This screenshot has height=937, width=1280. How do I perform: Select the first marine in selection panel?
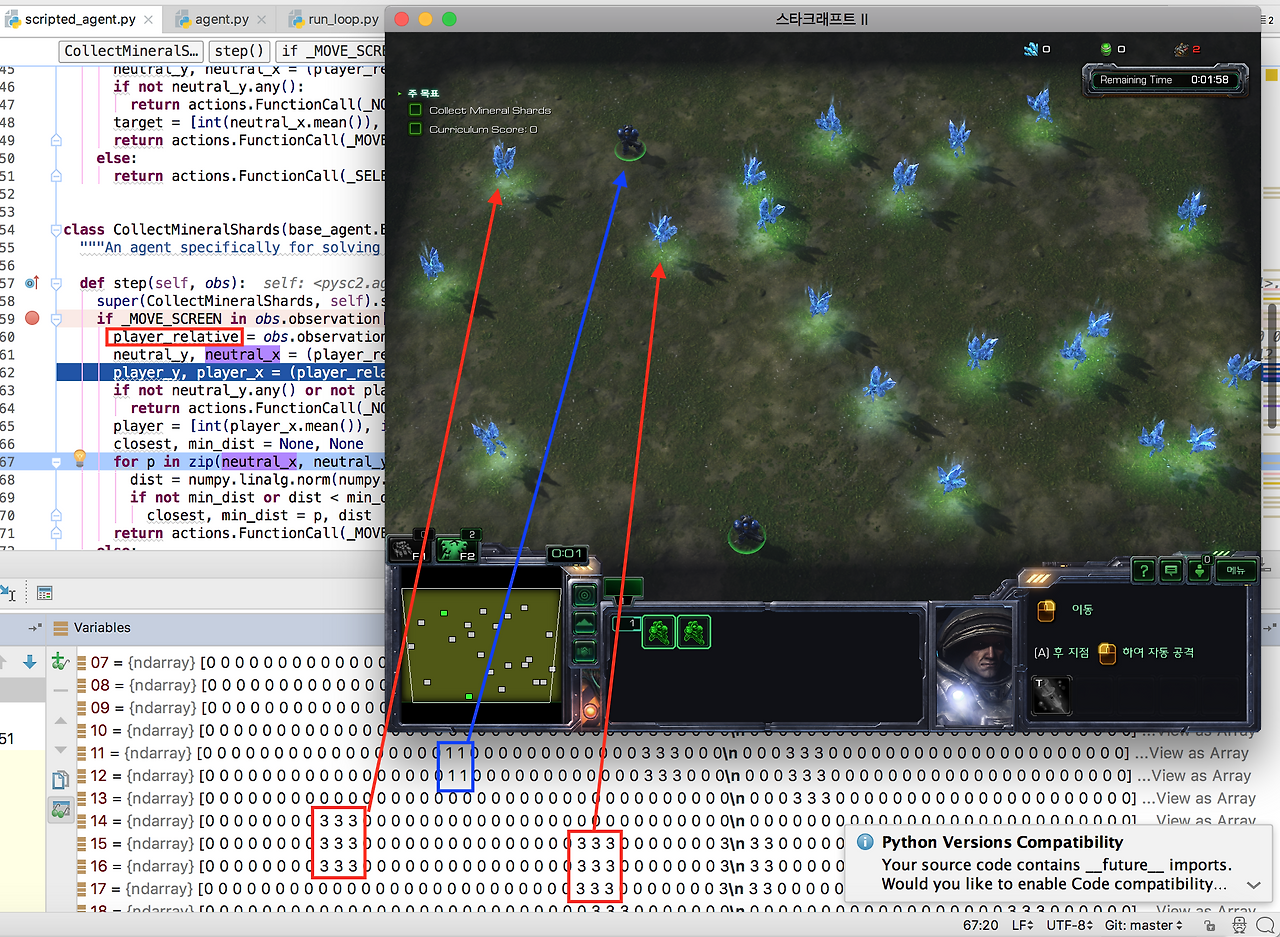coord(658,631)
